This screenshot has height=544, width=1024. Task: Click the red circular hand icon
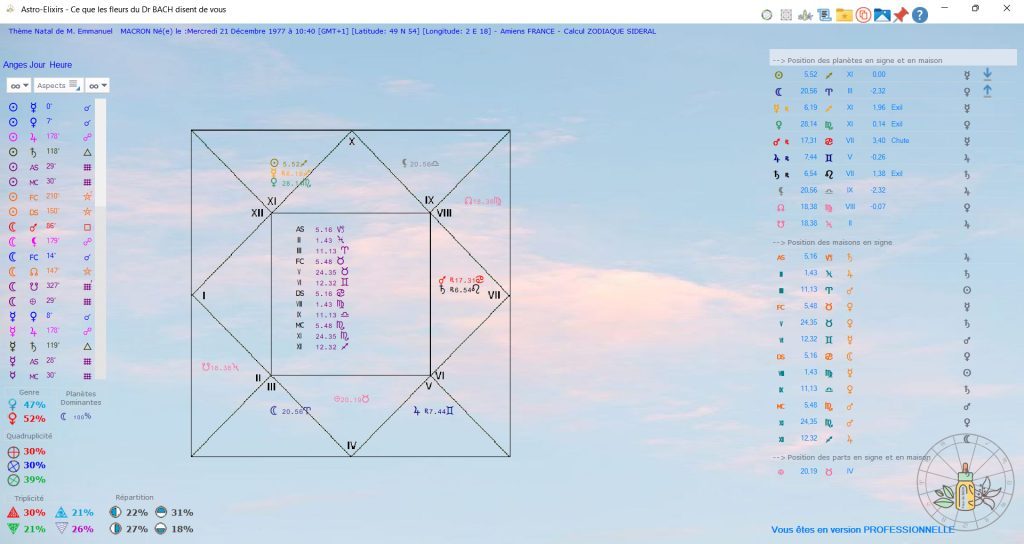pos(862,15)
